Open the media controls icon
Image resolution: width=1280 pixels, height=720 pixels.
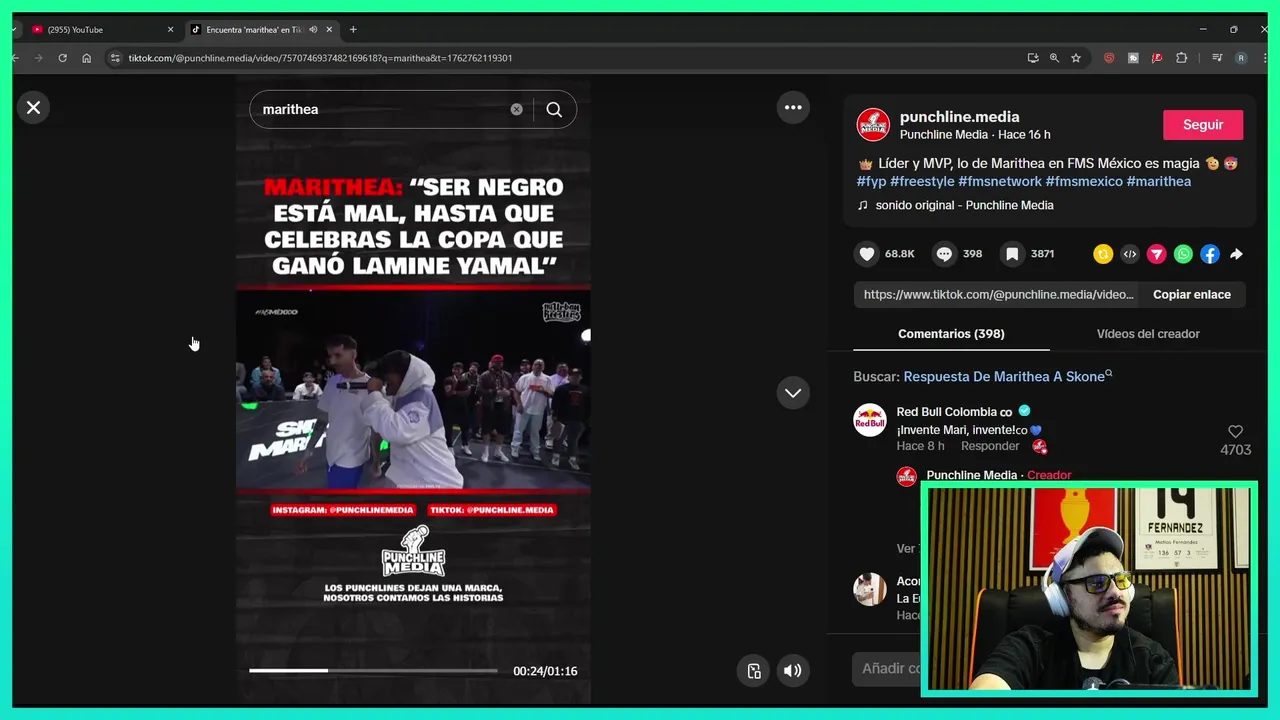[1217, 58]
